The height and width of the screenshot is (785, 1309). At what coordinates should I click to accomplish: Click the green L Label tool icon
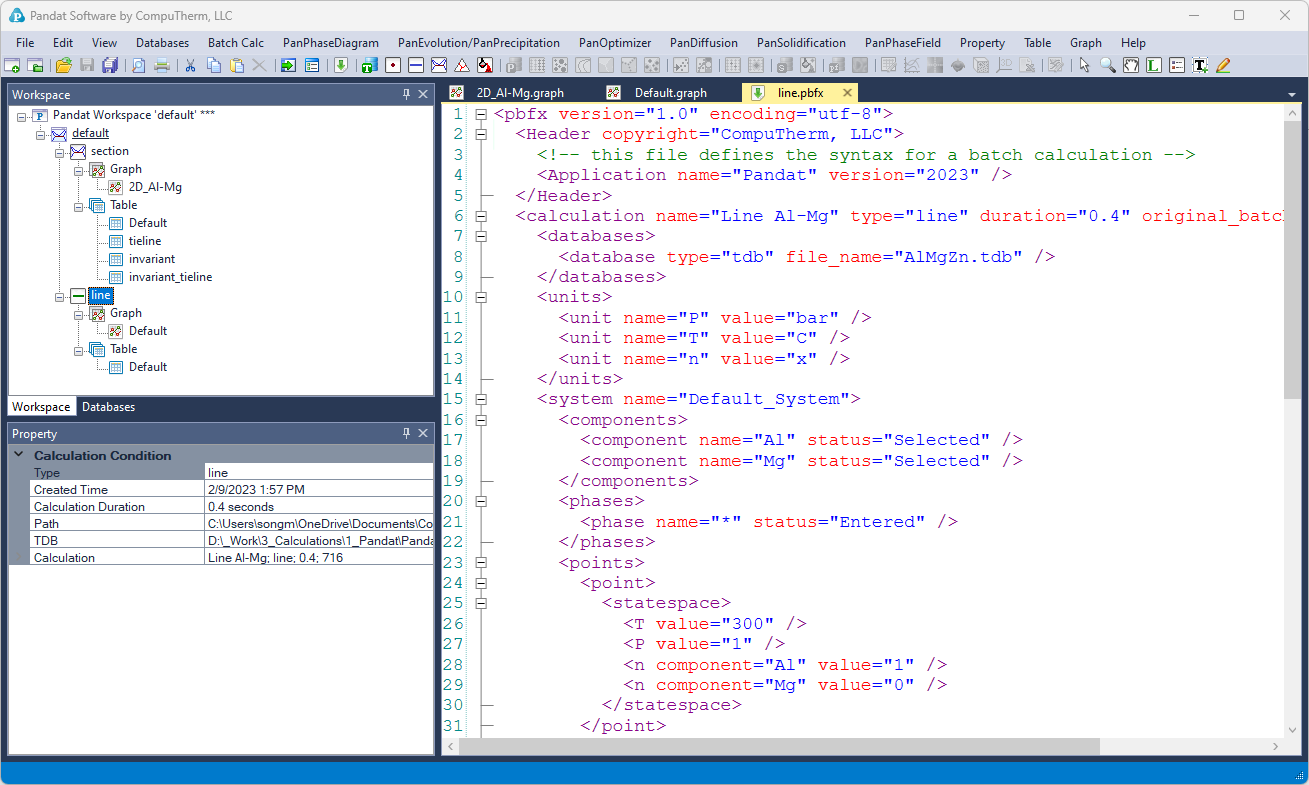1153,66
